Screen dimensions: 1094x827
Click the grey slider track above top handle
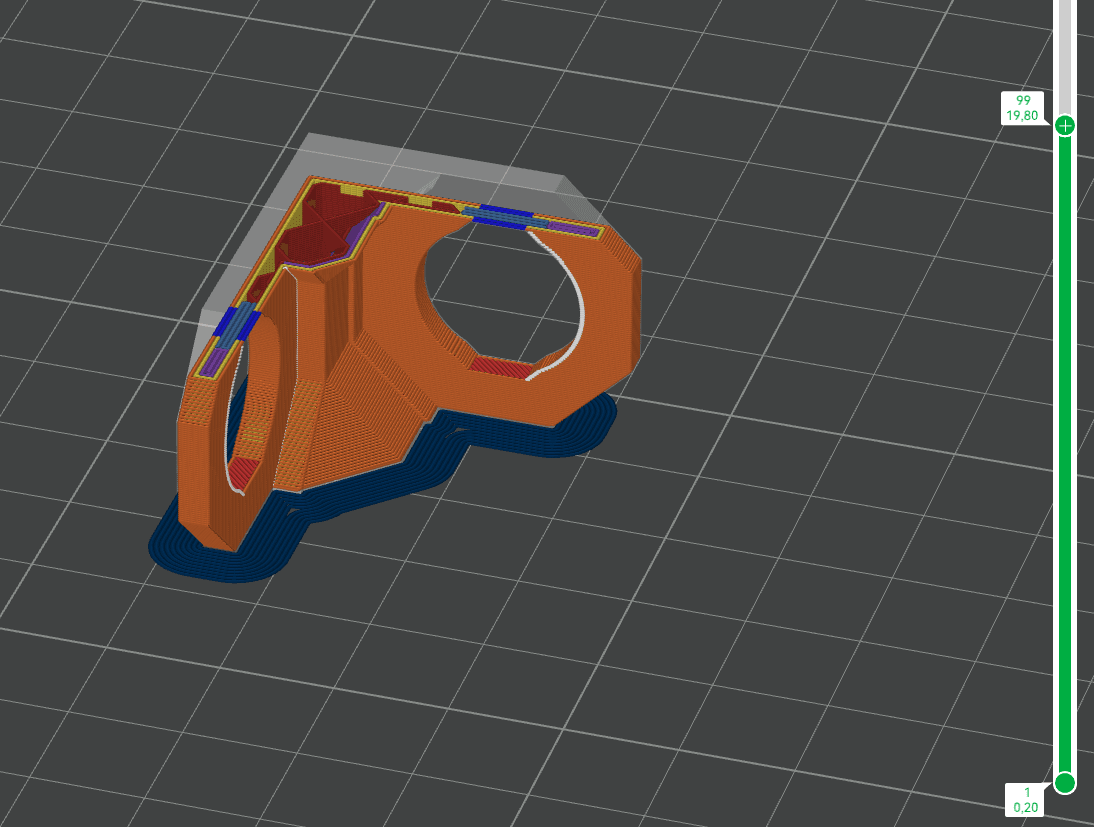click(x=1065, y=56)
